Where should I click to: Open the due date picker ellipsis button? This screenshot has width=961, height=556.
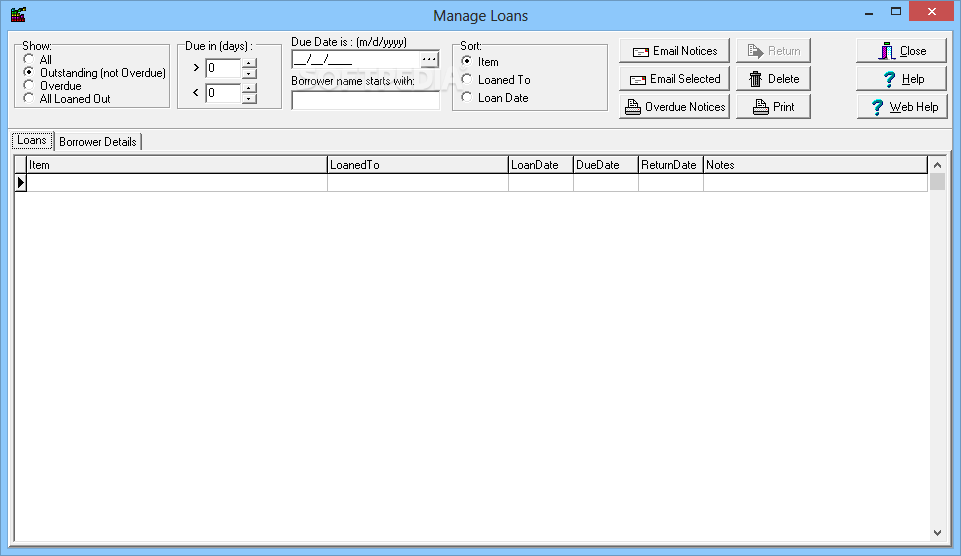click(429, 59)
